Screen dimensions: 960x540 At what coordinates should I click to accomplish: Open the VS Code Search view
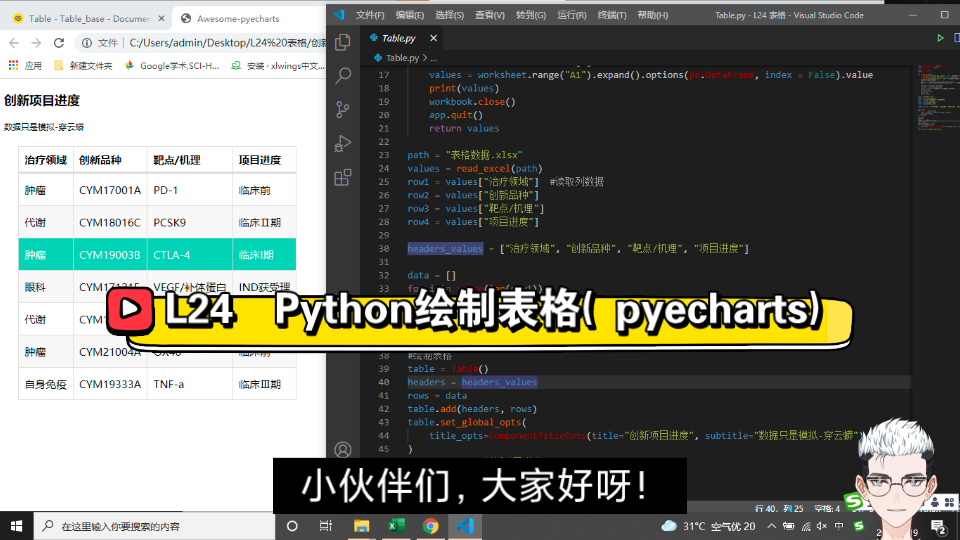click(343, 75)
